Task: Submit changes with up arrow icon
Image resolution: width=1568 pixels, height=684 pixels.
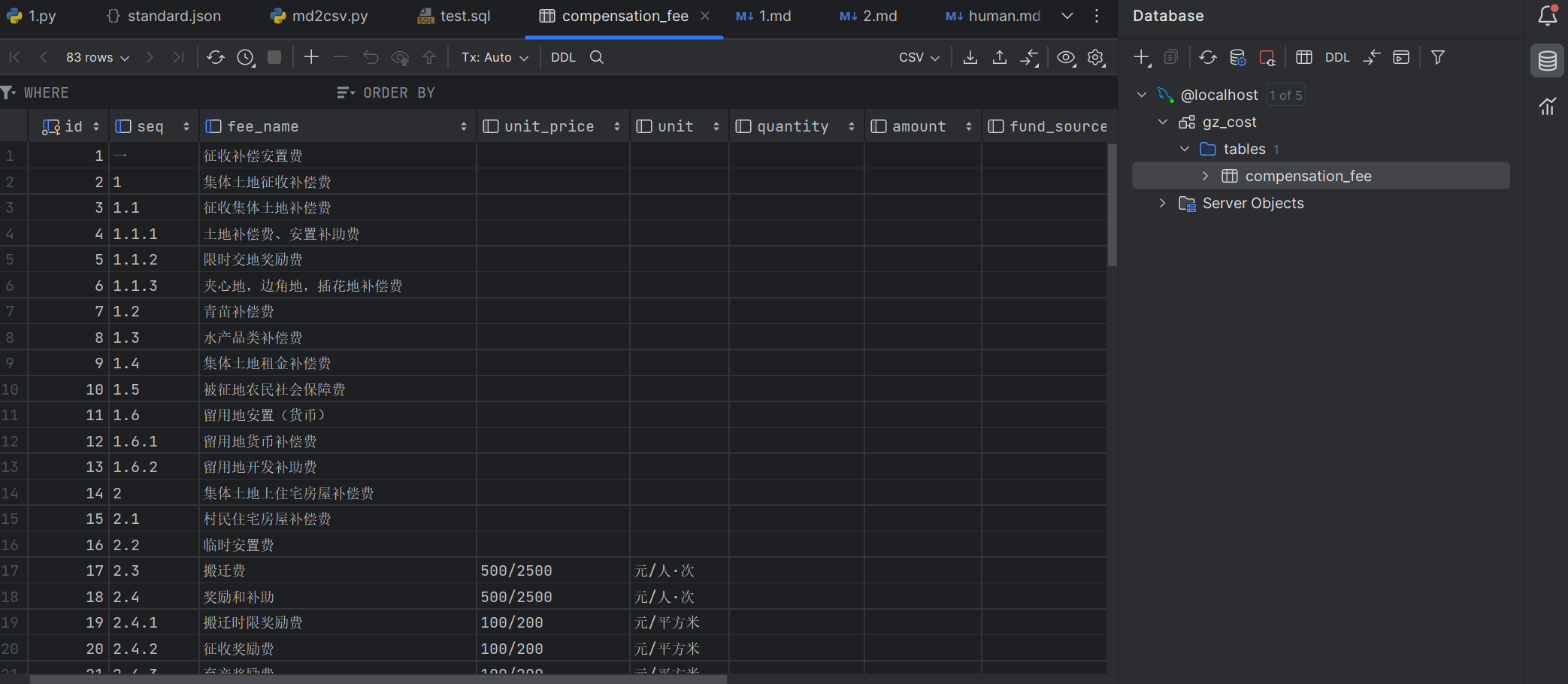Action: pos(429,57)
